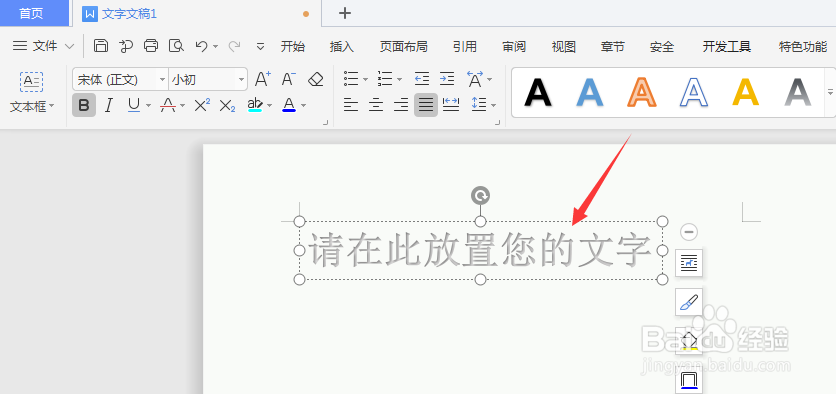Click the Redo arrow icon
Screen dimensions: 836x394
[x=234, y=46]
